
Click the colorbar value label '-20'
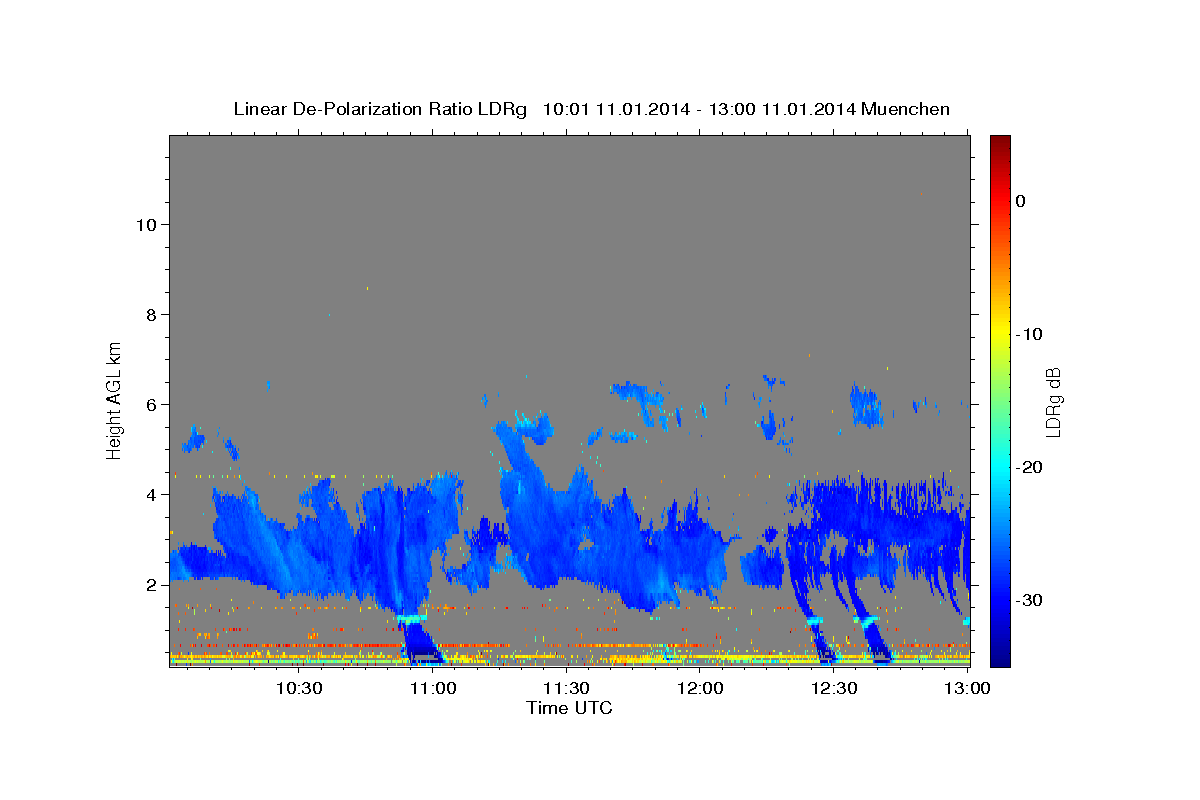1029,467
